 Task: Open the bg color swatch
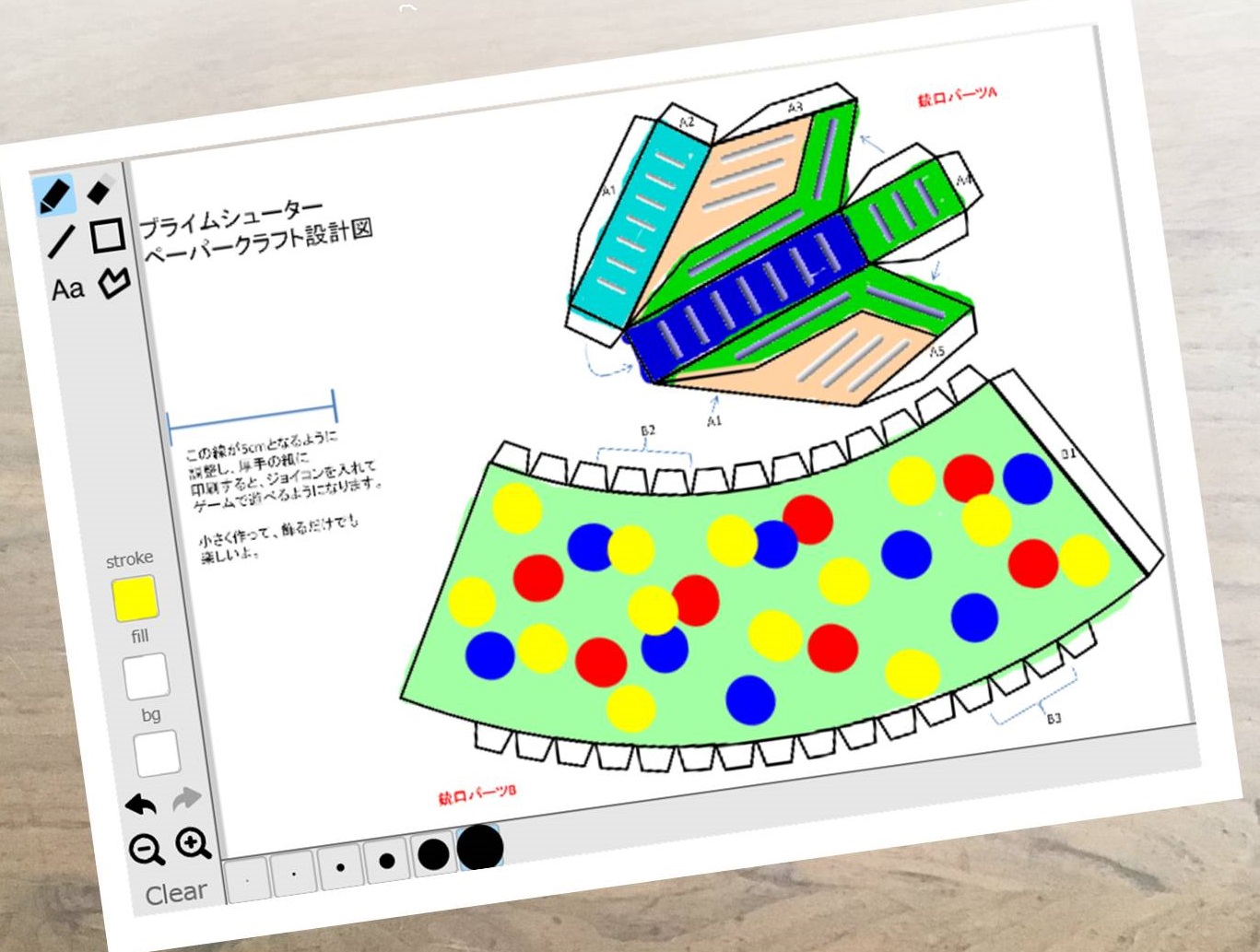coord(157,754)
